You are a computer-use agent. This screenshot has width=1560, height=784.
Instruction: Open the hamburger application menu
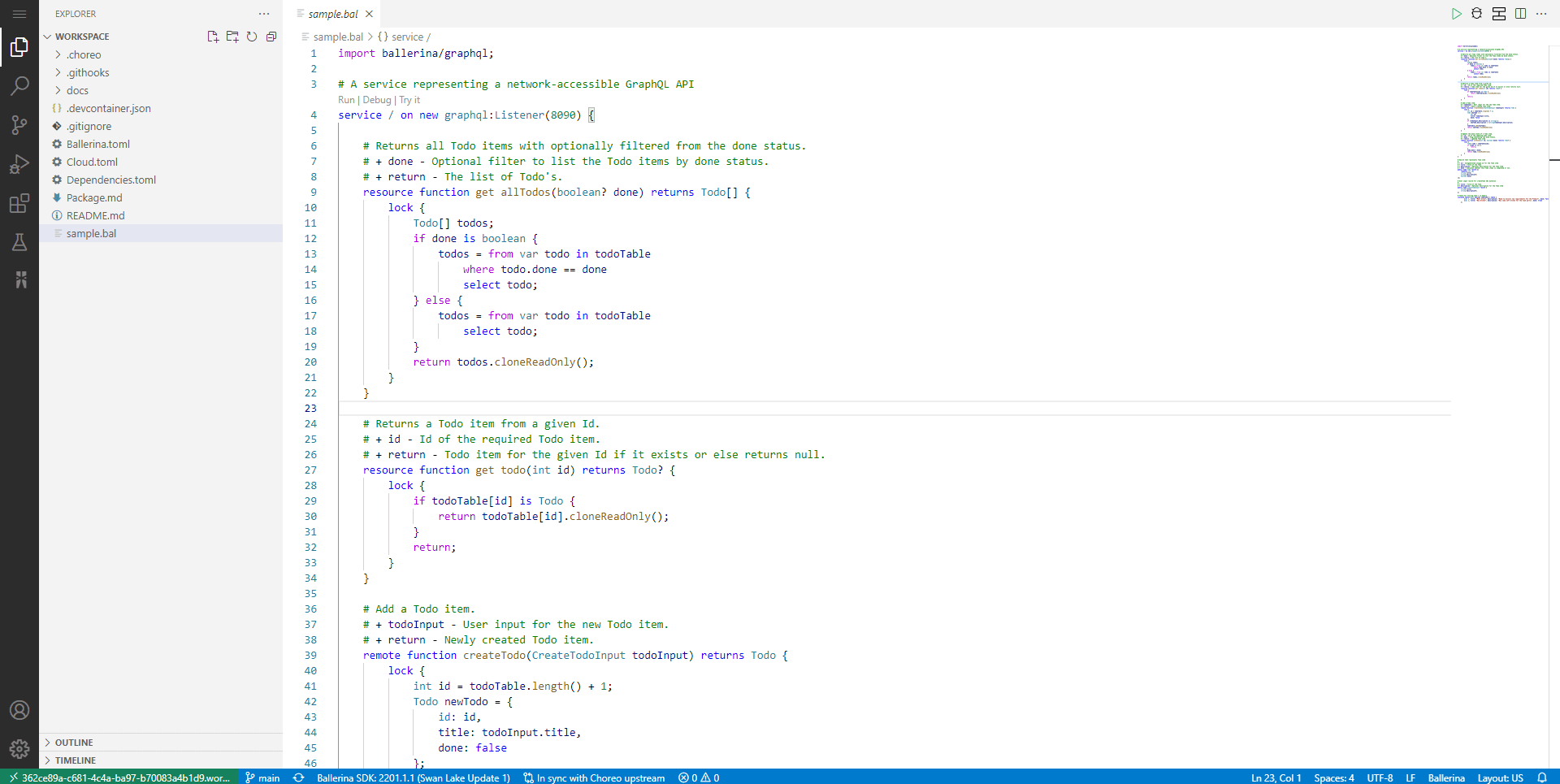19,14
